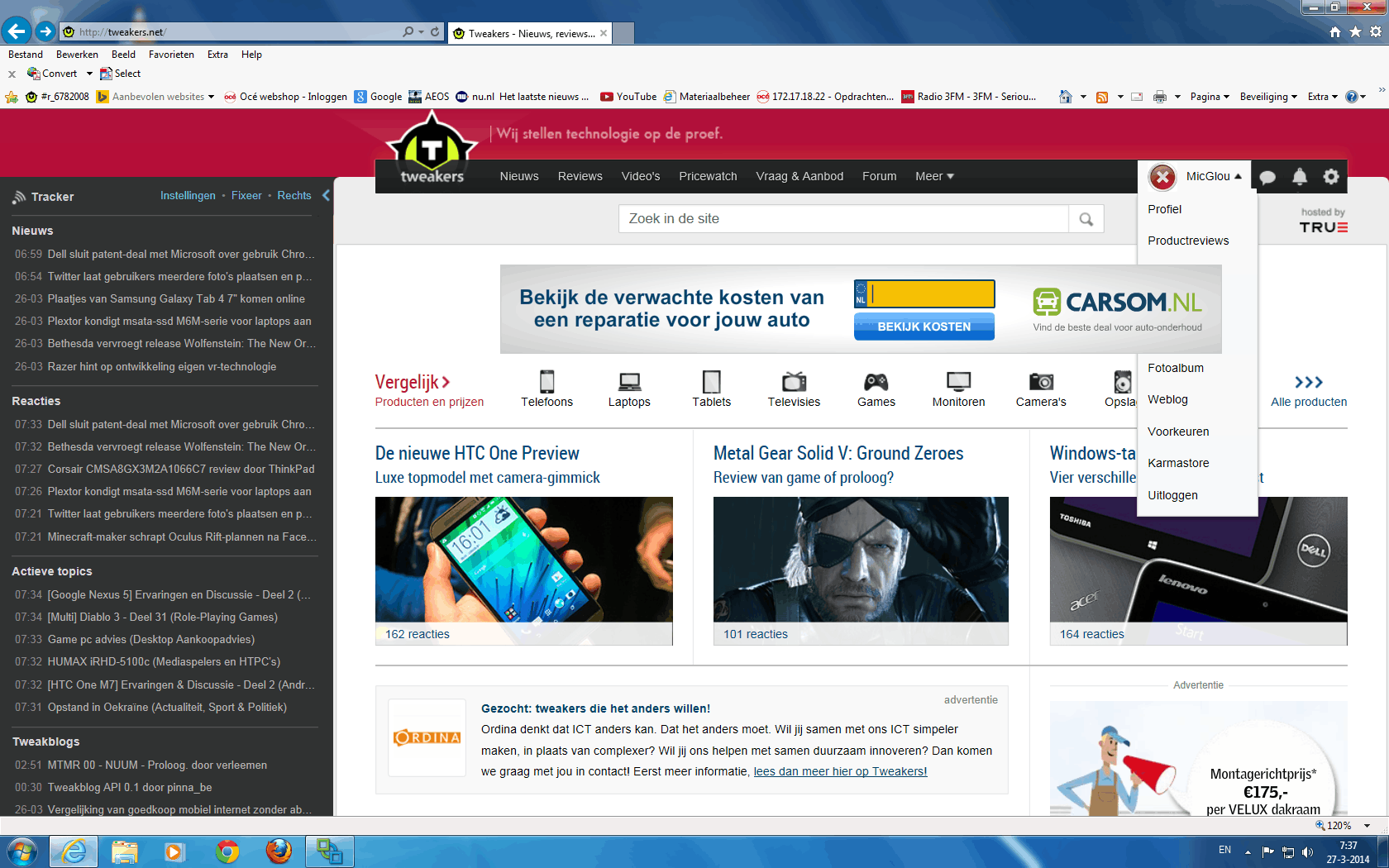Click the volume speaker icon in the system tray
The height and width of the screenshot is (868, 1389).
point(1307,851)
